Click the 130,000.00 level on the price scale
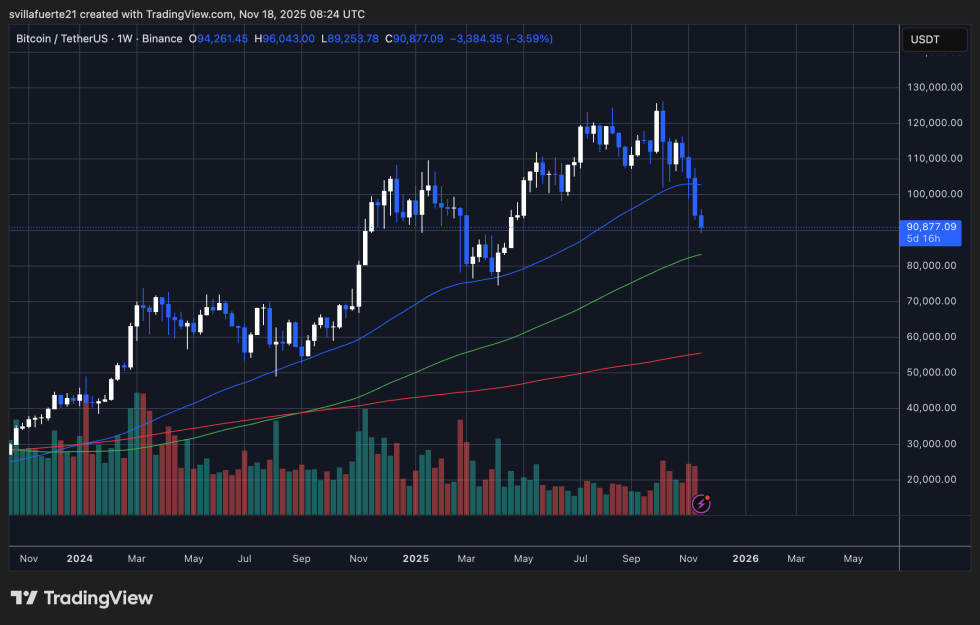This screenshot has width=980, height=625. tap(934, 88)
